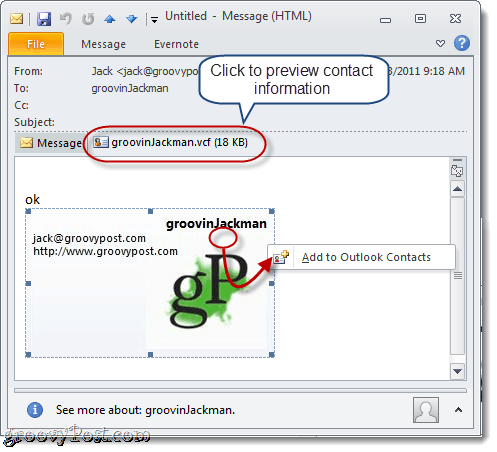Go to the next item arrow
The width and height of the screenshot is (497, 452).
(x=132, y=19)
